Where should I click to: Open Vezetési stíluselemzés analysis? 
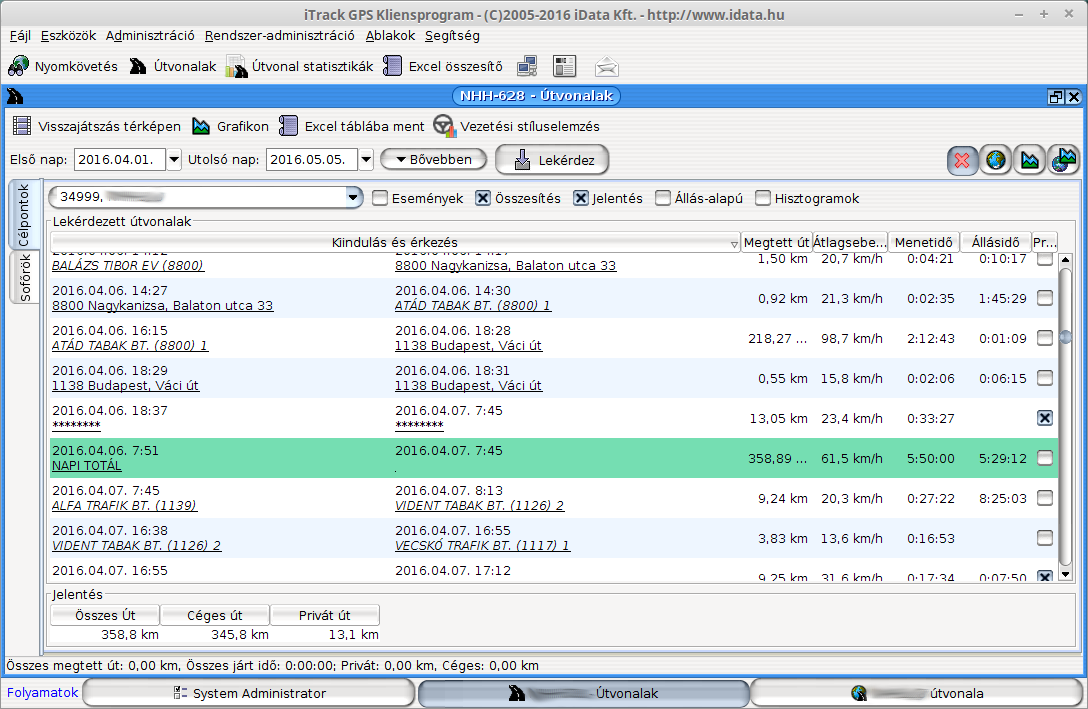point(517,127)
